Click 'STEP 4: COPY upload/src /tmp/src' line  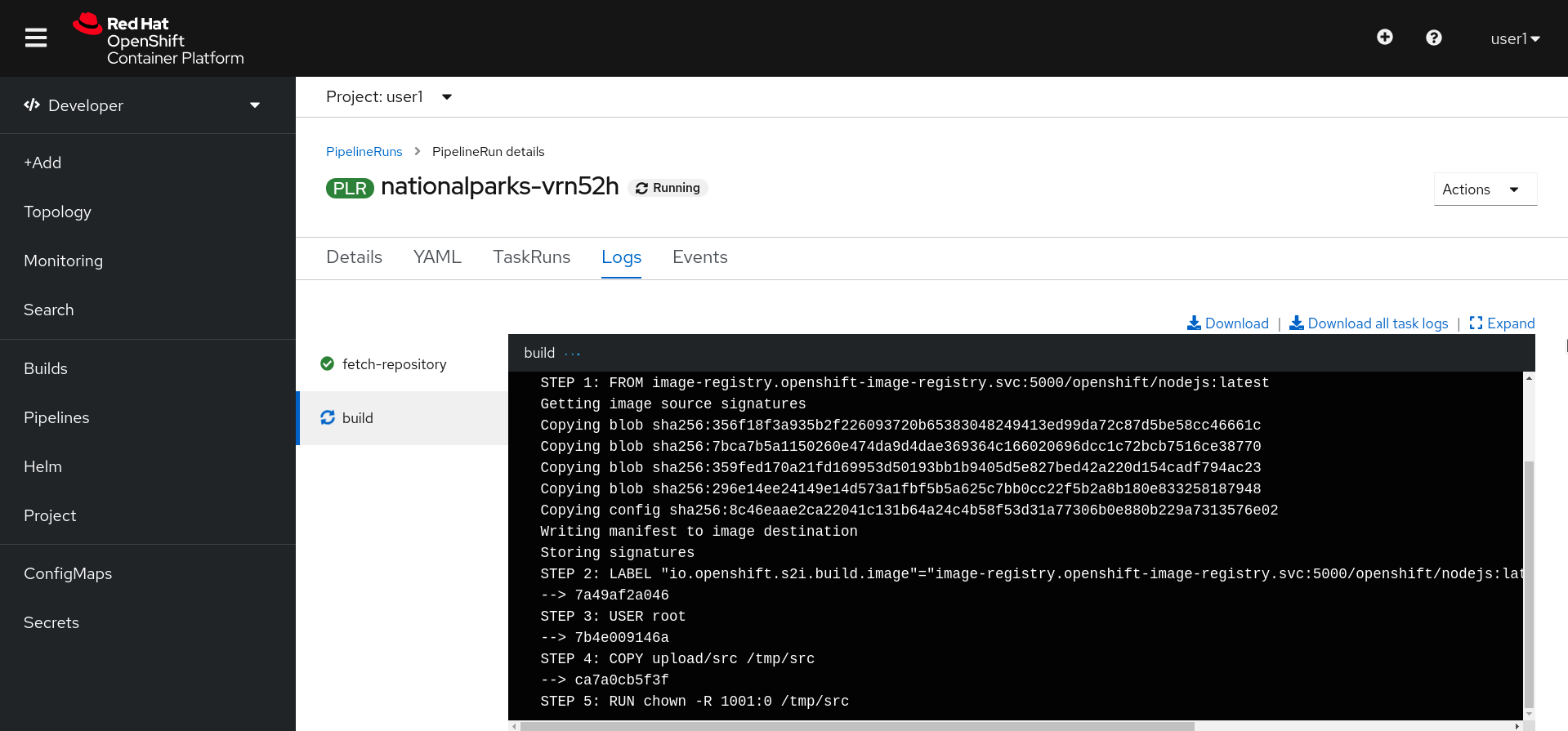click(x=677, y=659)
